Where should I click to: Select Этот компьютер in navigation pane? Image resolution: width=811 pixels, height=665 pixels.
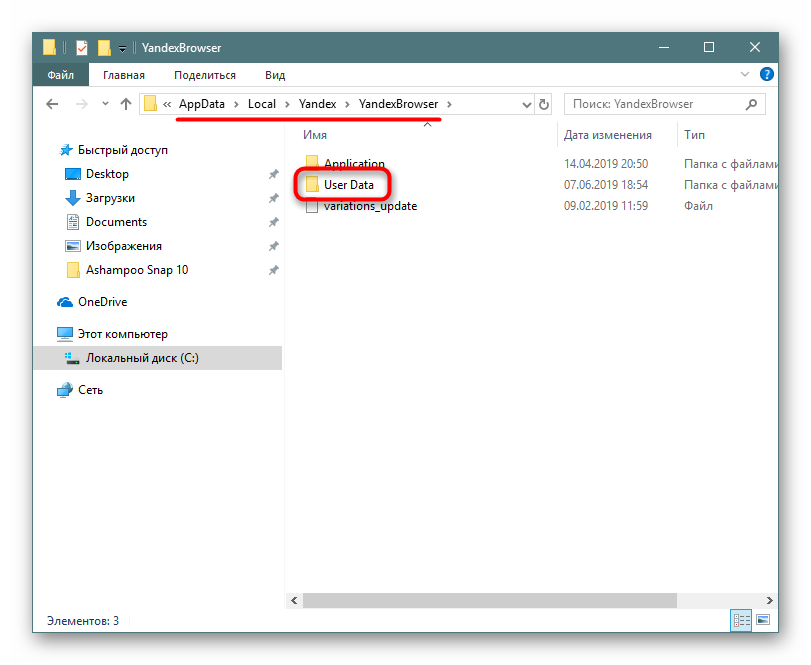point(123,334)
